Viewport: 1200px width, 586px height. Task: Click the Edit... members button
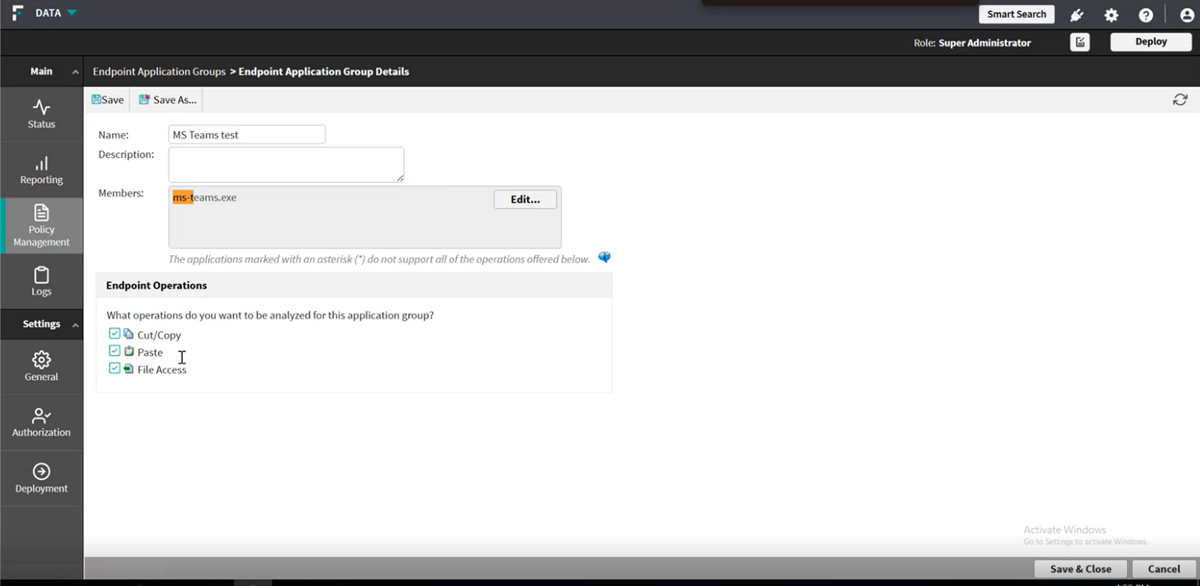[x=525, y=199]
